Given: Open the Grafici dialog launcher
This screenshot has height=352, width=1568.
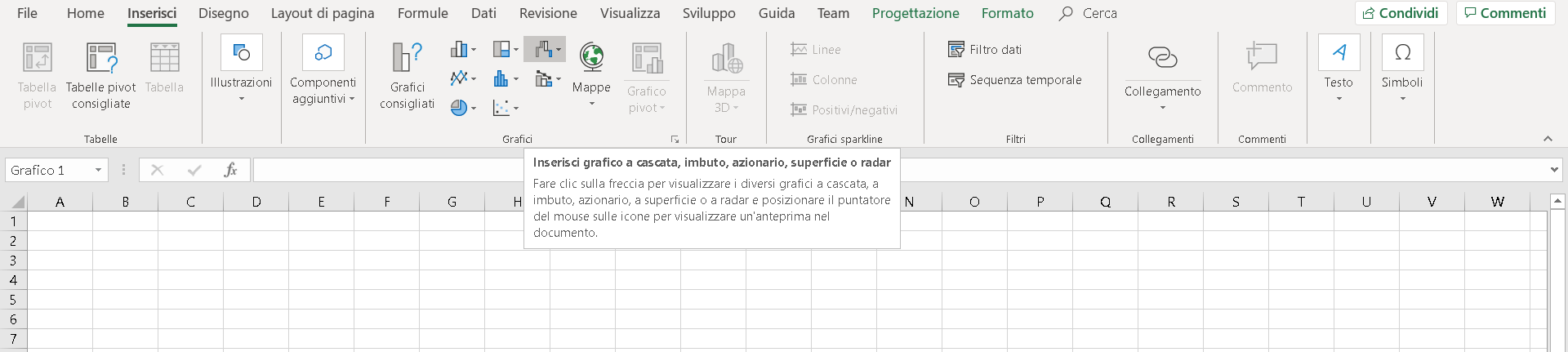Looking at the screenshot, I should pos(675,140).
